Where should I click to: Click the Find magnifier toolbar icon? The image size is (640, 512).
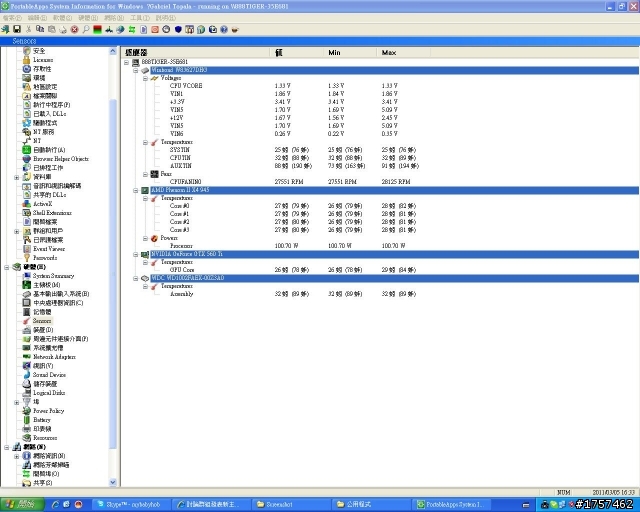86,29
